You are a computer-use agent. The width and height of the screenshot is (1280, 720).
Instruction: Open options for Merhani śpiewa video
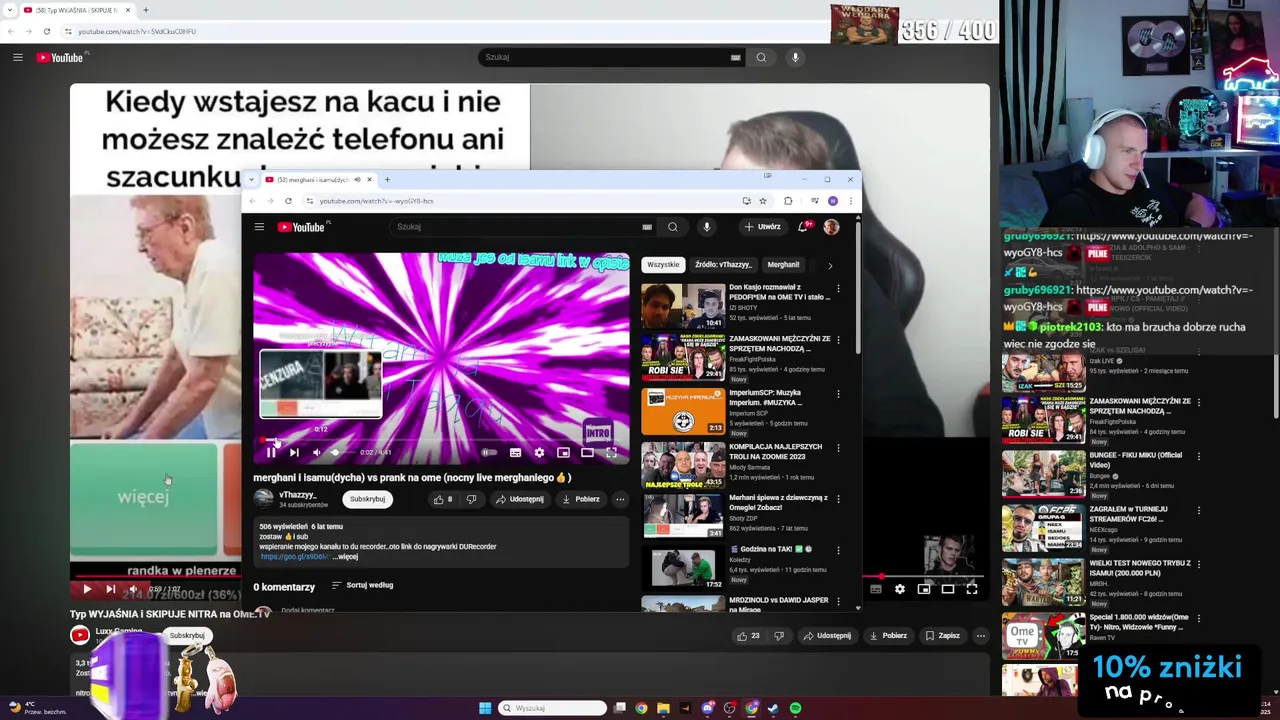[x=838, y=499]
